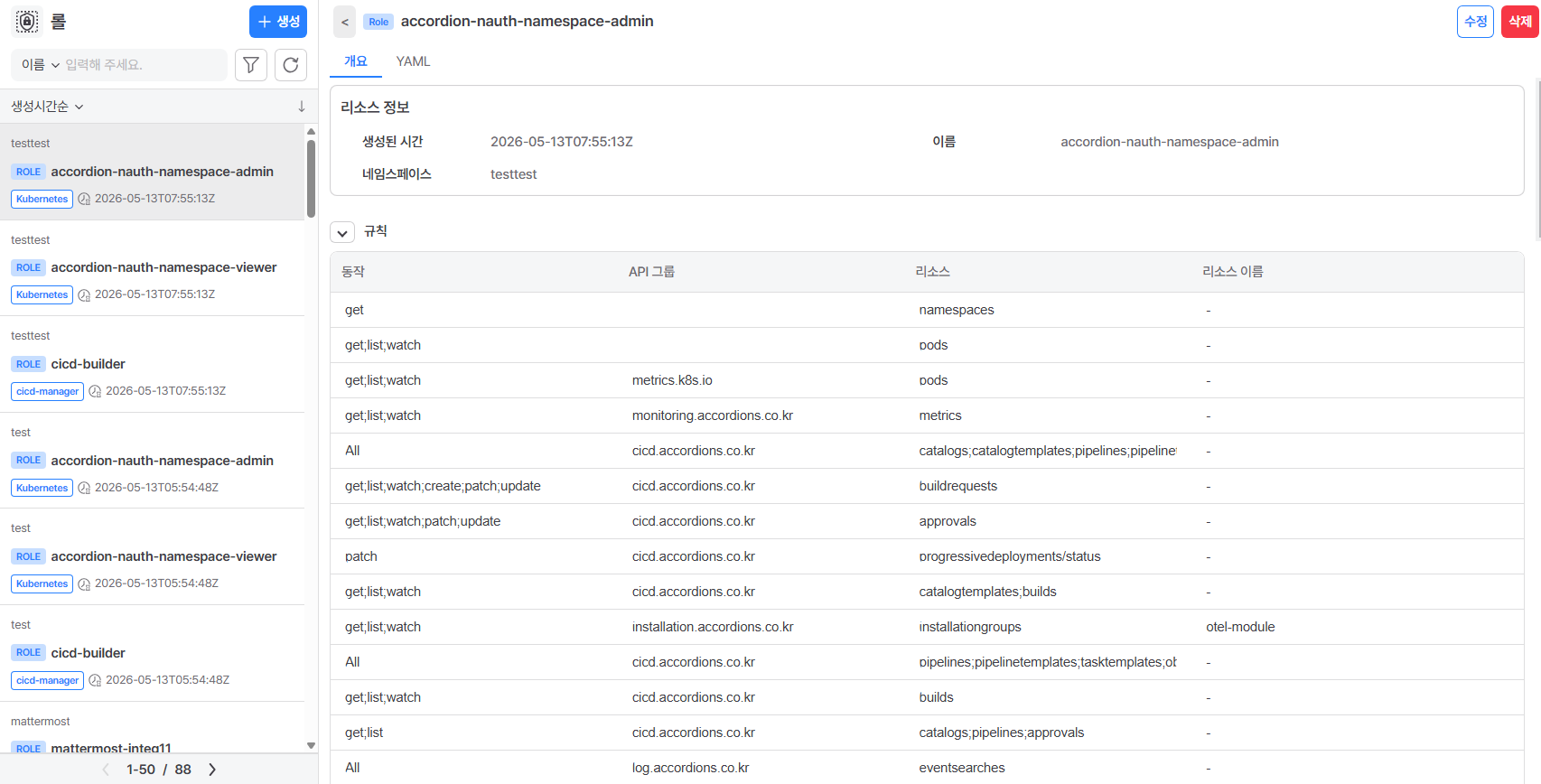The image size is (1541, 784).
Task: Click the testtest namespace value
Action: tap(513, 174)
